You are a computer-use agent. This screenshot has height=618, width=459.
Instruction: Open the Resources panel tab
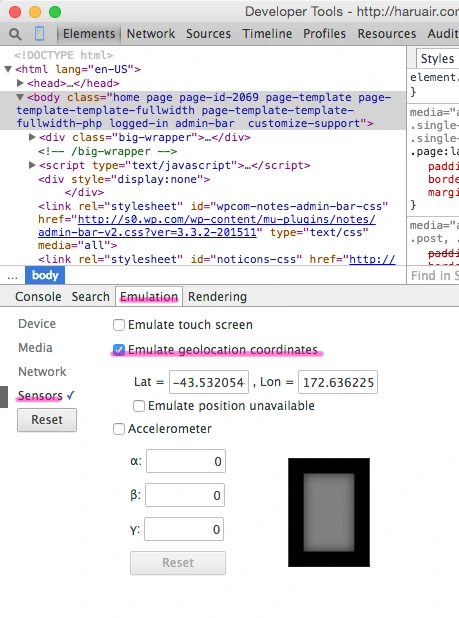387,34
